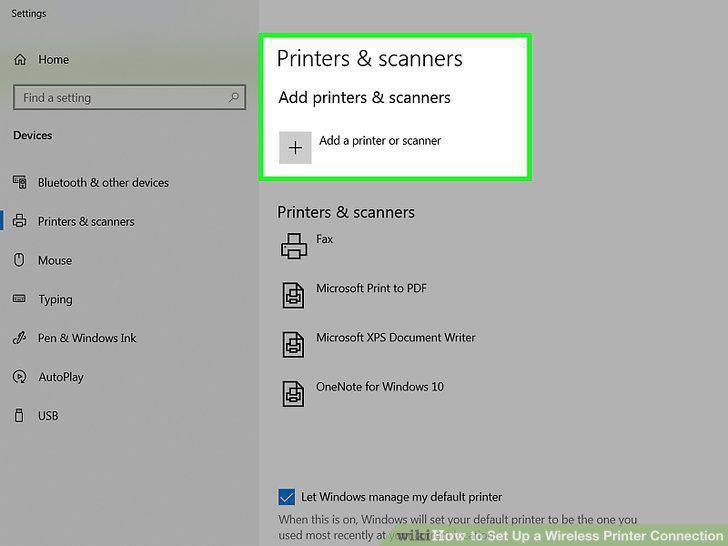Click the Bluetooth & other devices icon
728x546 pixels.
pos(20,182)
